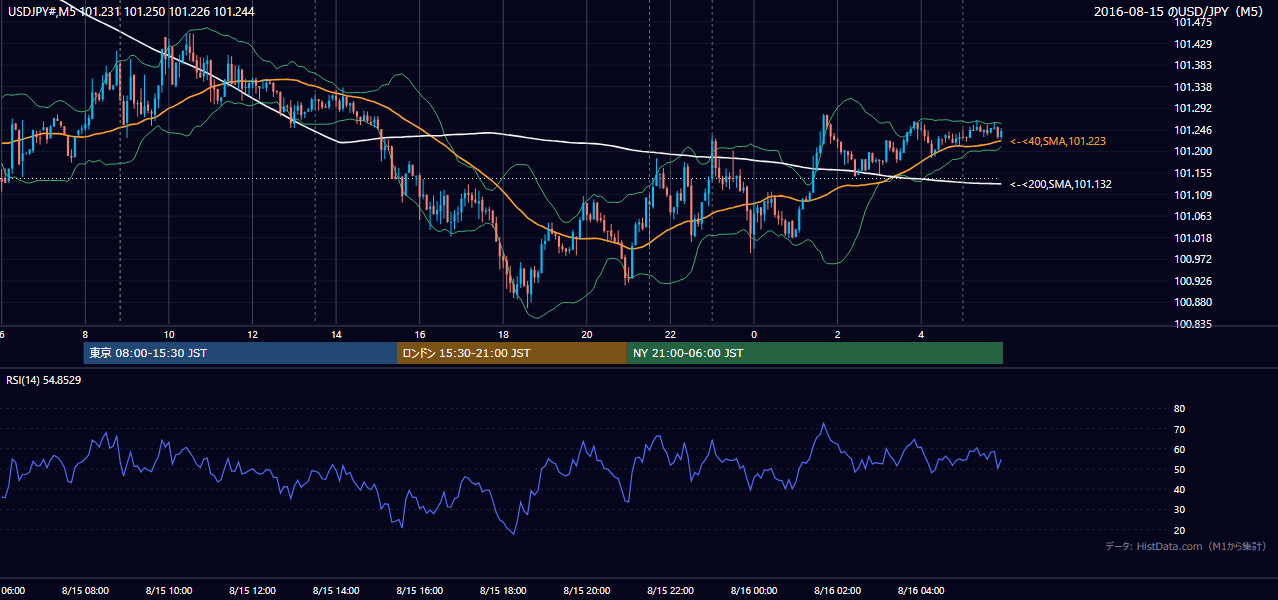This screenshot has height=600, width=1278.
Task: Click price axis value 101.018
Action: (1193, 238)
